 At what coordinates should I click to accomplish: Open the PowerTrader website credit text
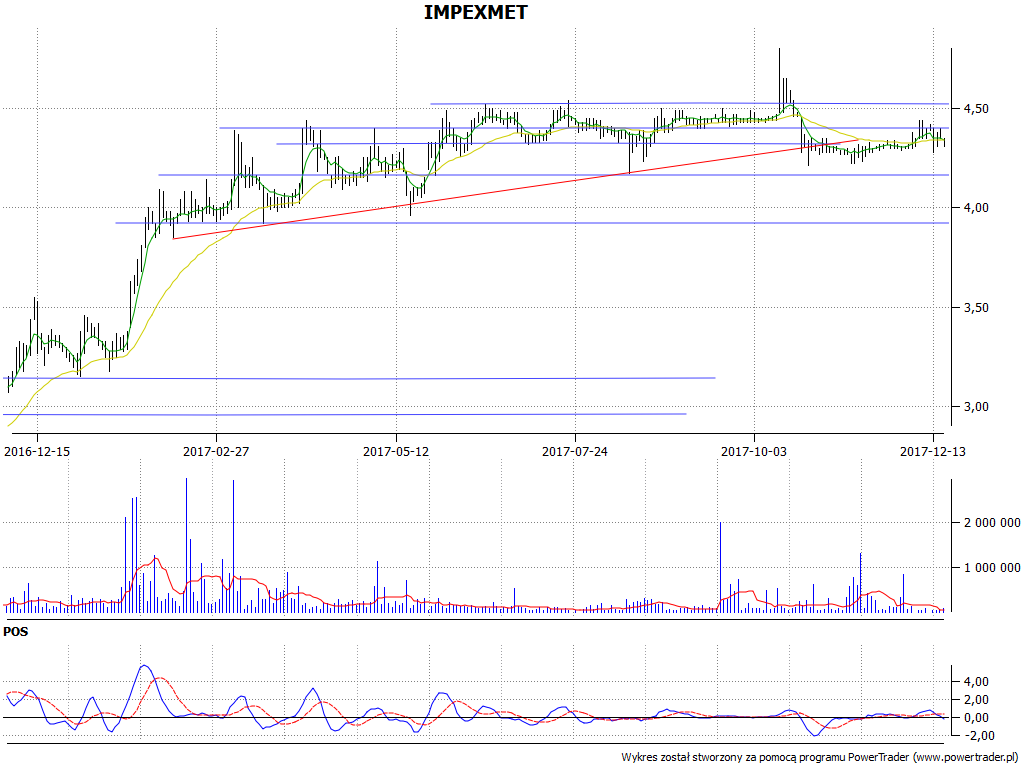click(819, 758)
